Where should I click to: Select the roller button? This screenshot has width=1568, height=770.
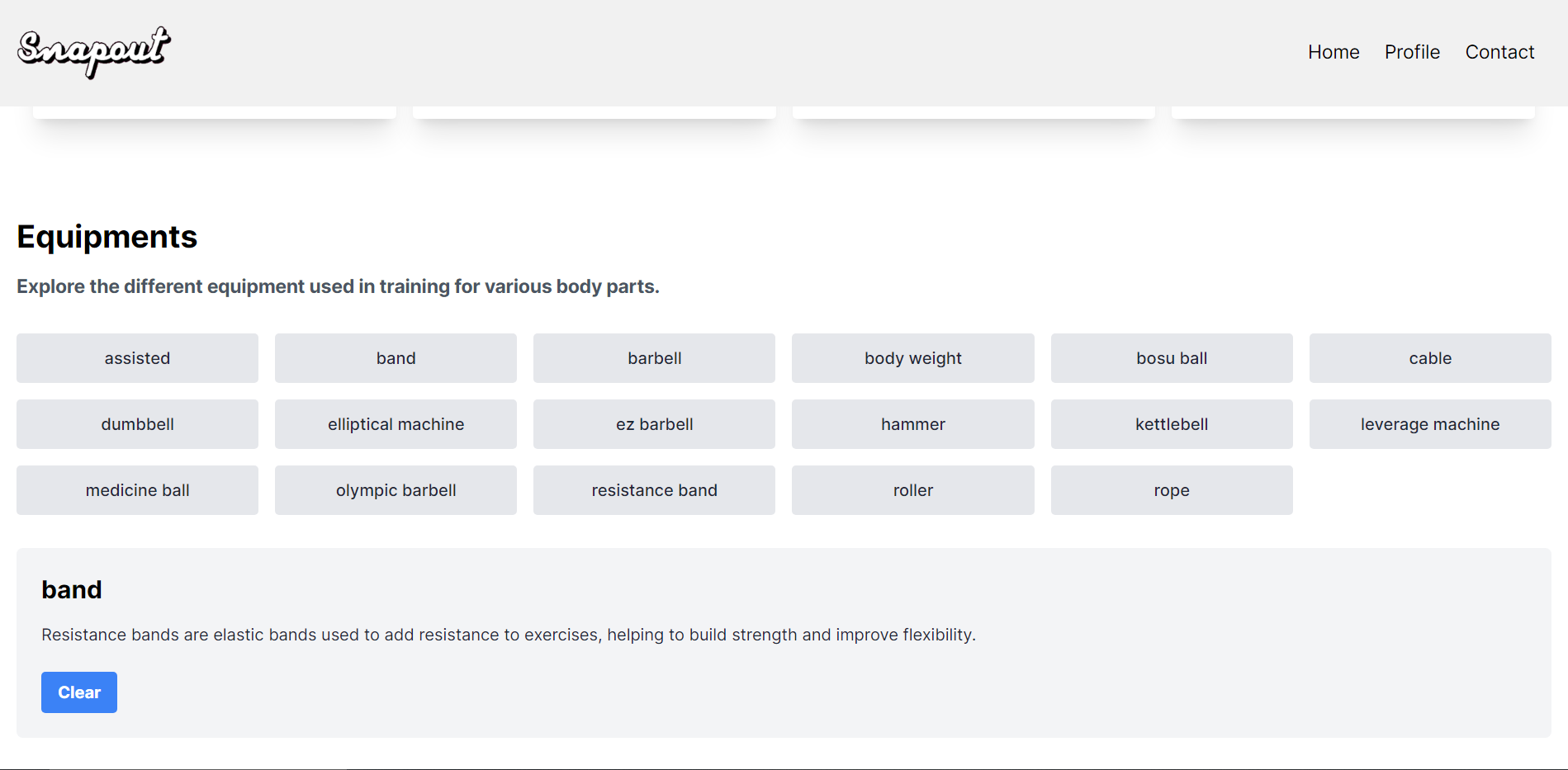[x=912, y=490]
